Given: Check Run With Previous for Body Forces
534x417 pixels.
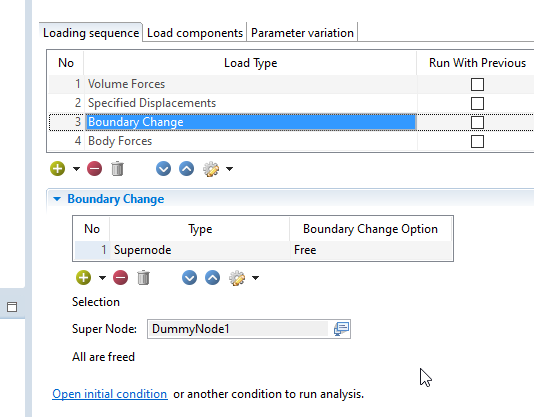Looking at the screenshot, I should (477, 141).
